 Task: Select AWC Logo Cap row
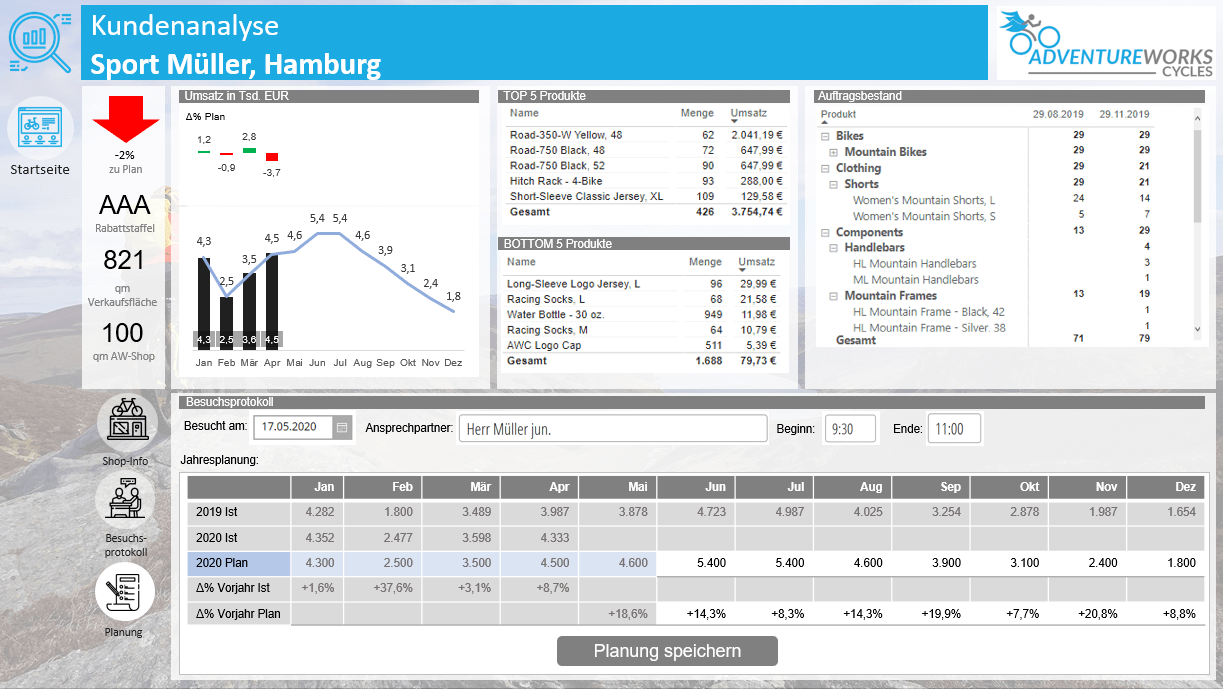(644, 345)
